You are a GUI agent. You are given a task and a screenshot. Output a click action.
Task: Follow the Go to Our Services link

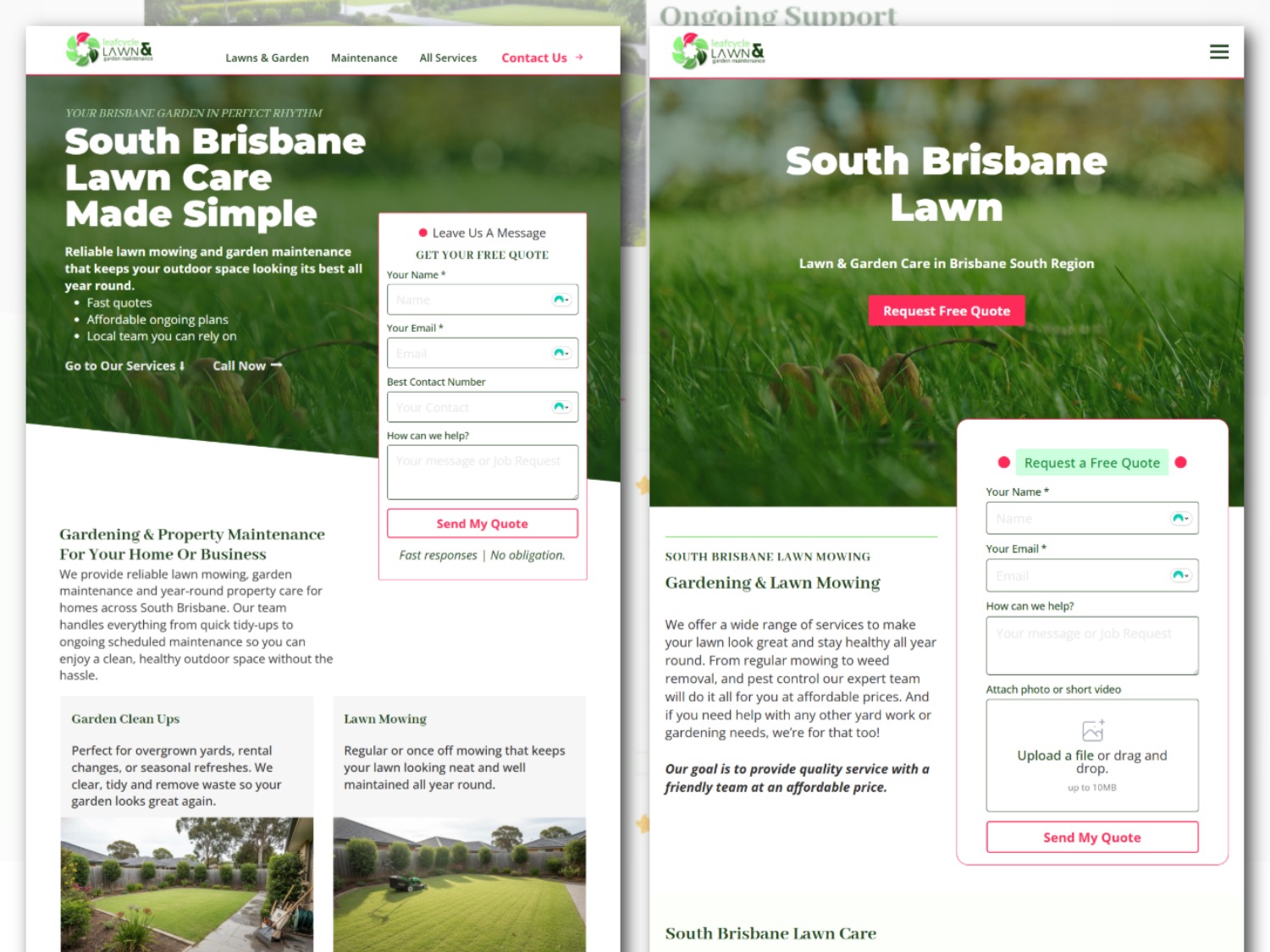point(124,366)
